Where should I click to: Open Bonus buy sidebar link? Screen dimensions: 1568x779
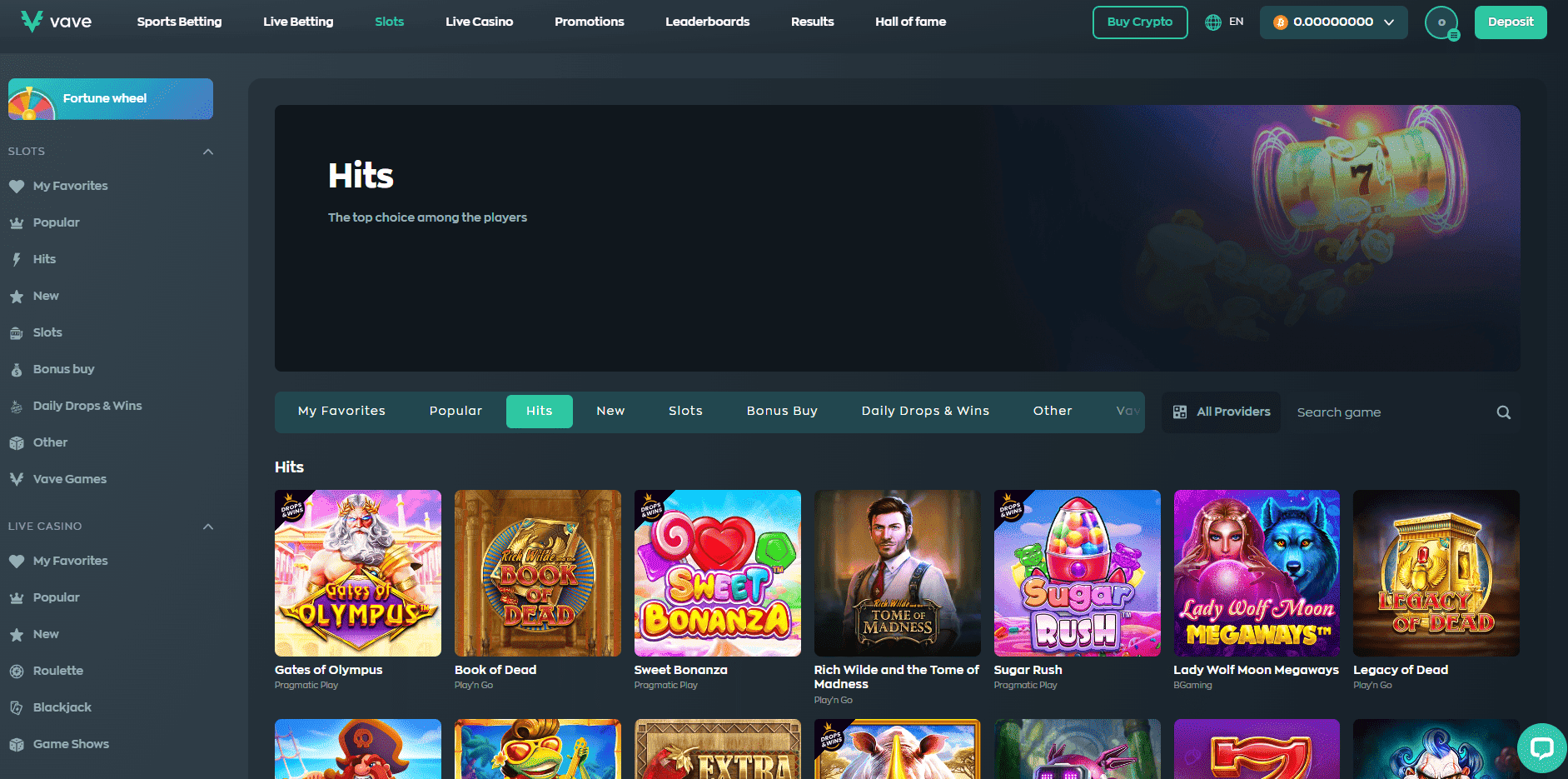coord(63,369)
